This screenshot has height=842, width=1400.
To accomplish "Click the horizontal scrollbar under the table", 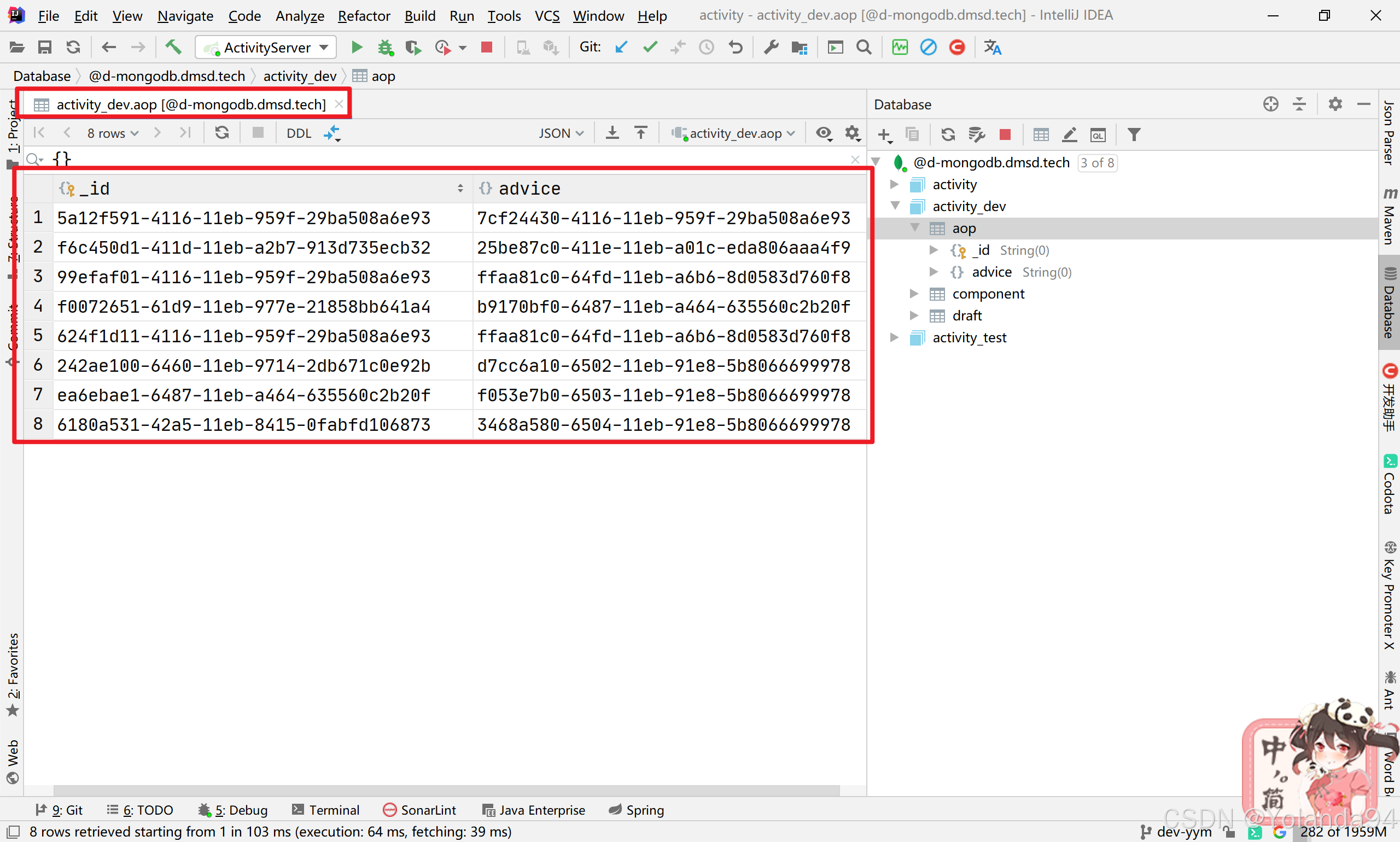I will pos(446,790).
